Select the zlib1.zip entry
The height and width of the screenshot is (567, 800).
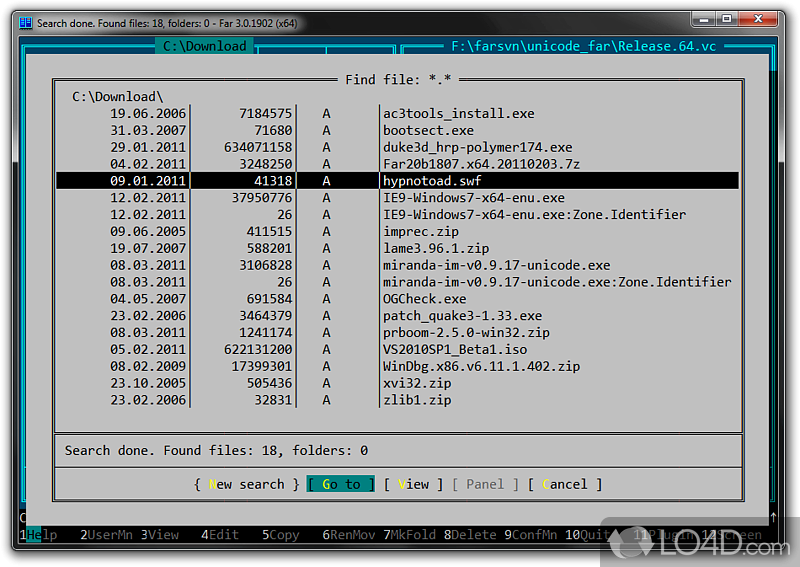click(x=416, y=400)
